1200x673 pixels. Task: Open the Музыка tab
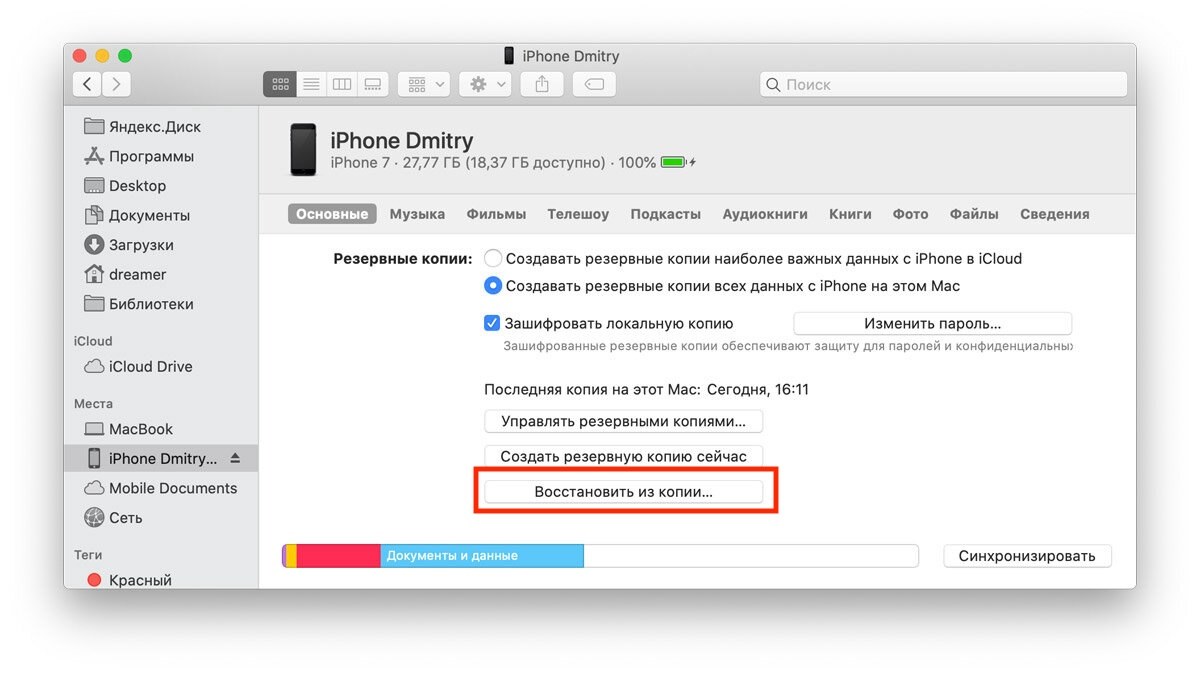417,214
